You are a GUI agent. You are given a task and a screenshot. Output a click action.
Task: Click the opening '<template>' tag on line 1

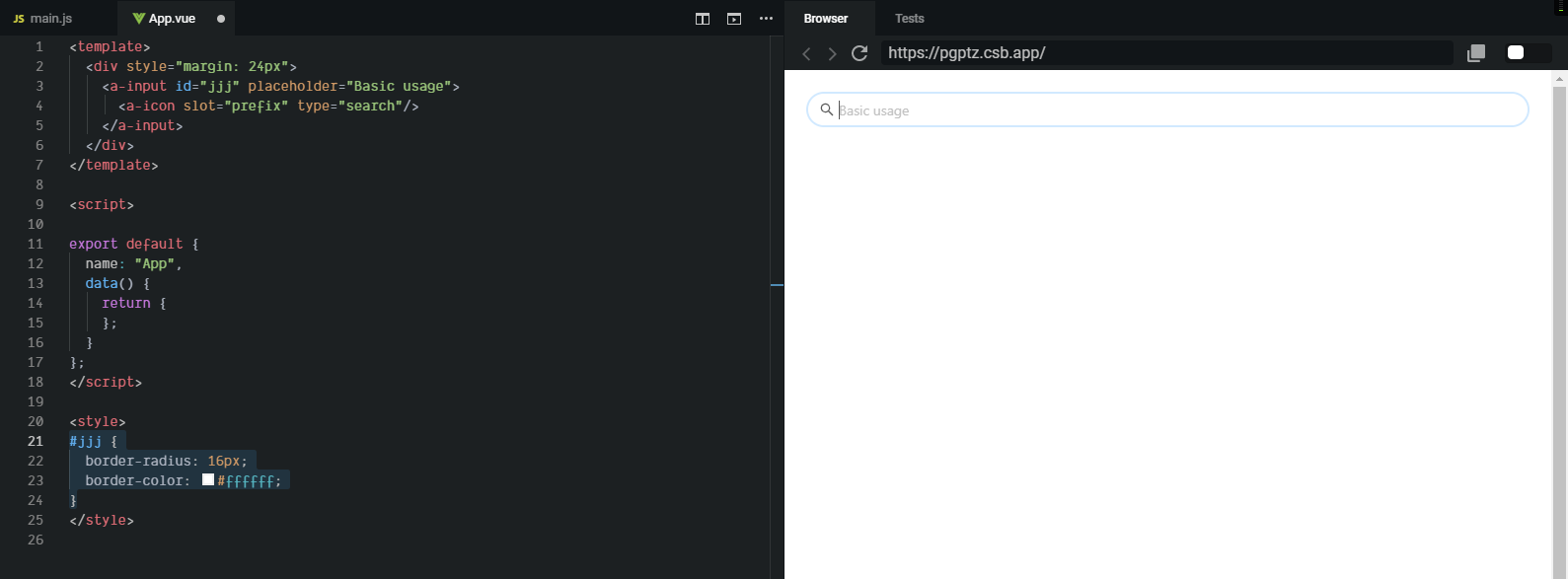coord(110,46)
